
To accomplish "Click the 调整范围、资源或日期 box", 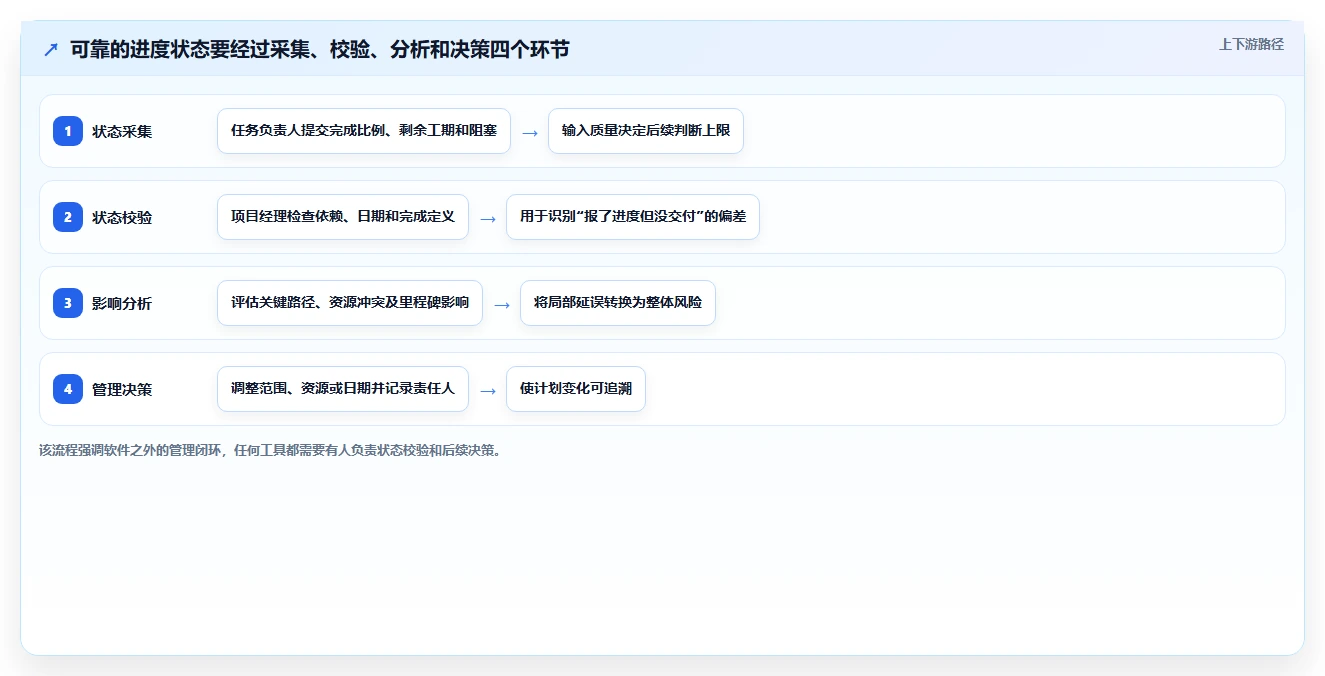I will point(343,389).
